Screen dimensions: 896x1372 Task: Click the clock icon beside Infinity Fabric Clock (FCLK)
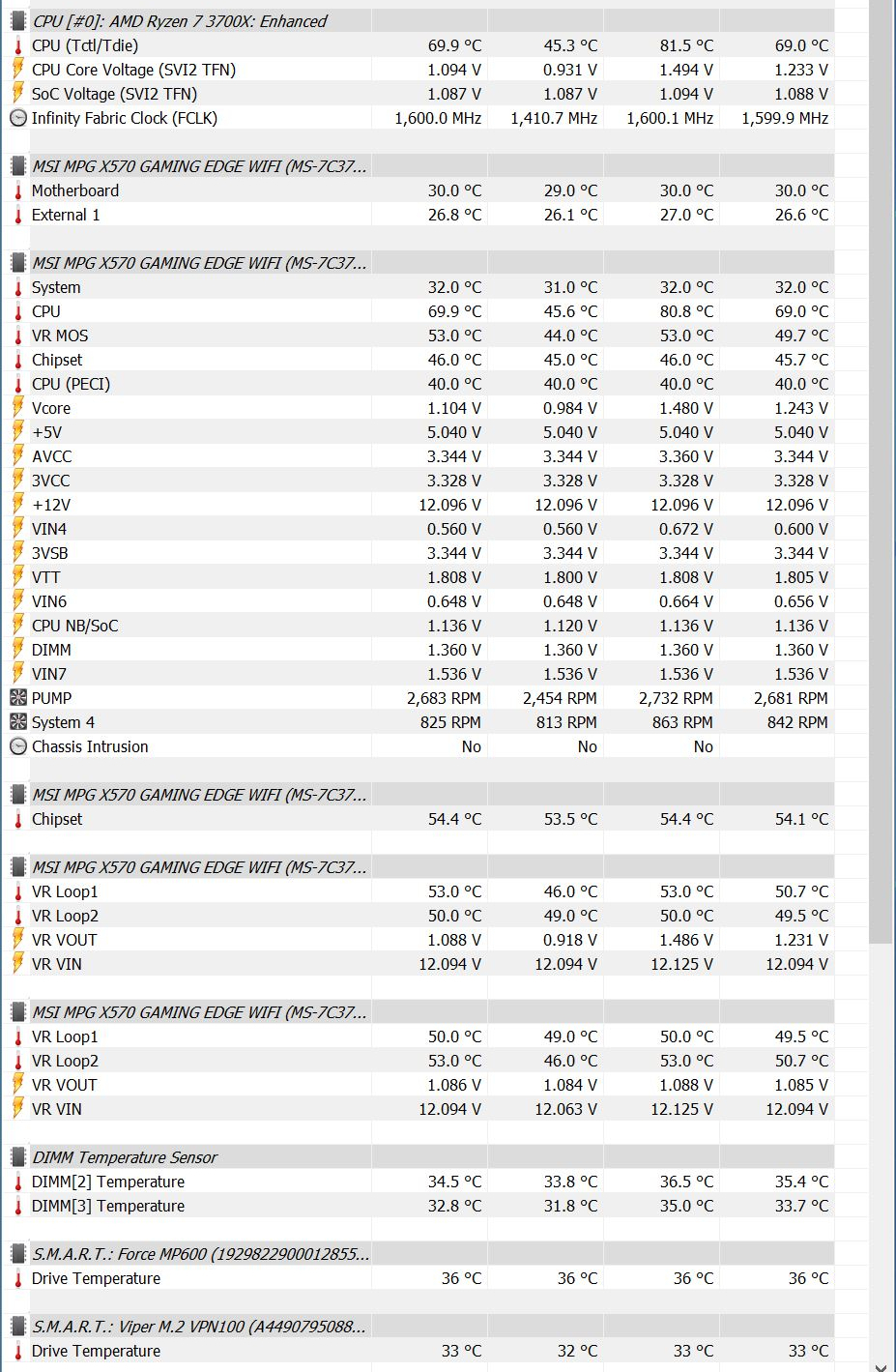click(x=17, y=118)
